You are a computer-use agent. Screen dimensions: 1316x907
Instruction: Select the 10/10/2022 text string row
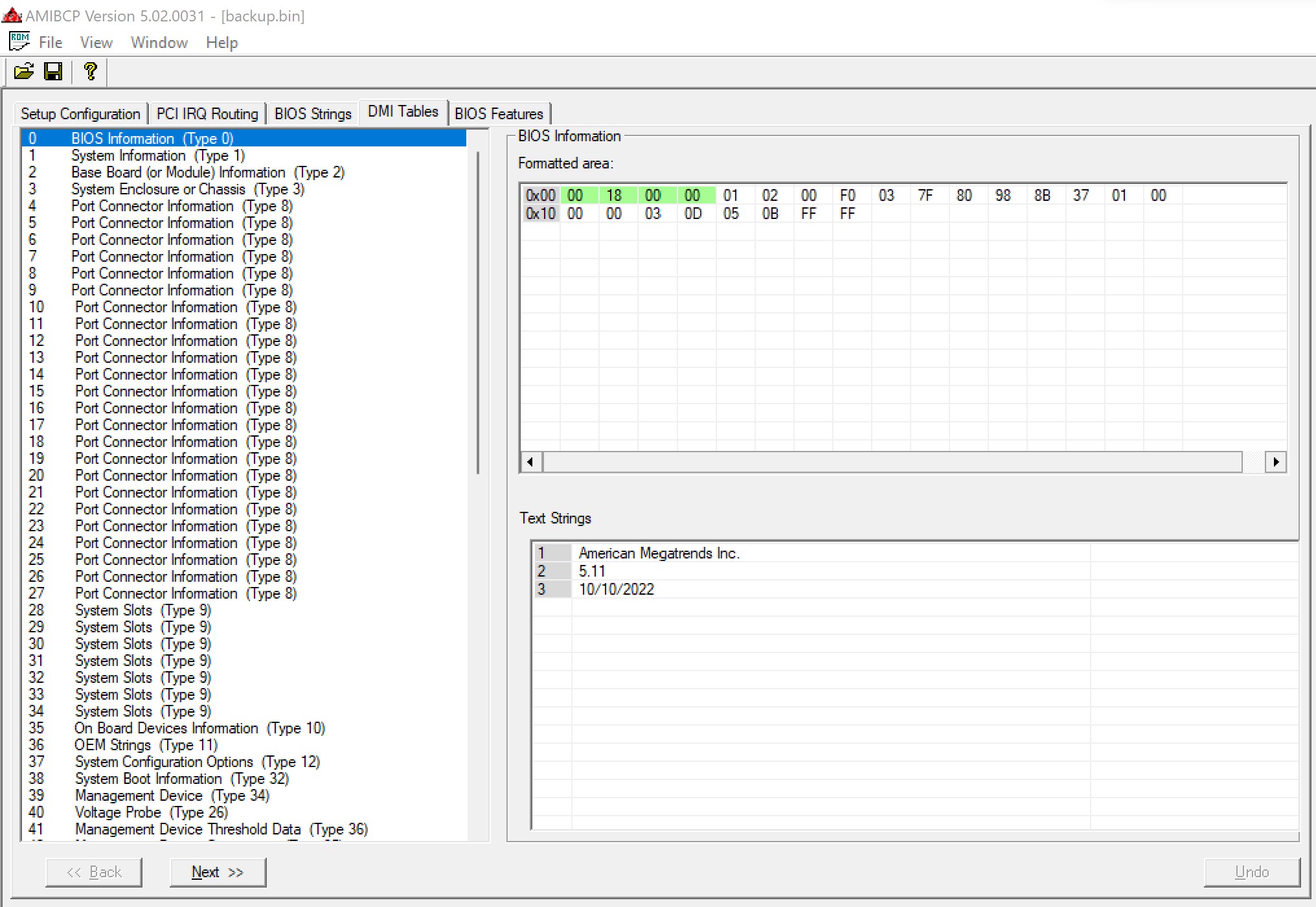pos(617,590)
